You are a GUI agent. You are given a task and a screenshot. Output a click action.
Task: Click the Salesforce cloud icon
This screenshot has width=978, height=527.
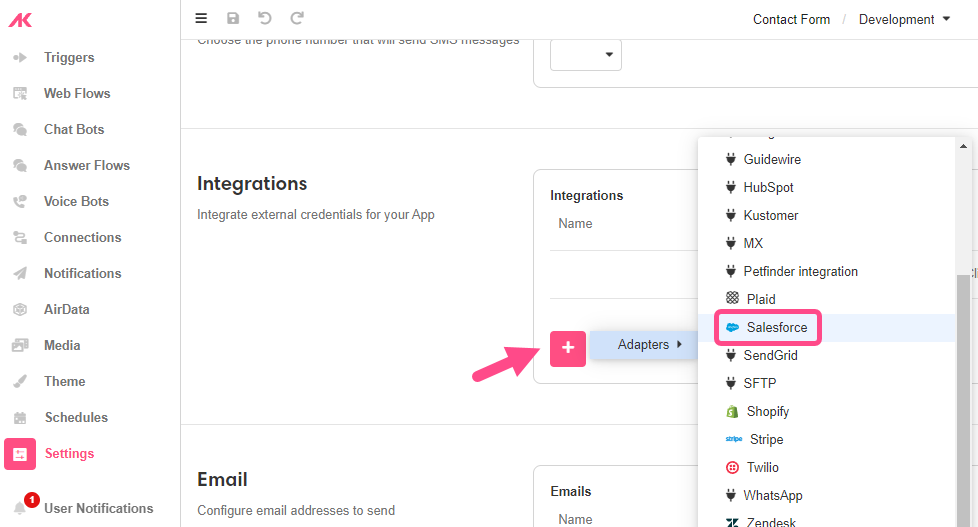coord(732,327)
